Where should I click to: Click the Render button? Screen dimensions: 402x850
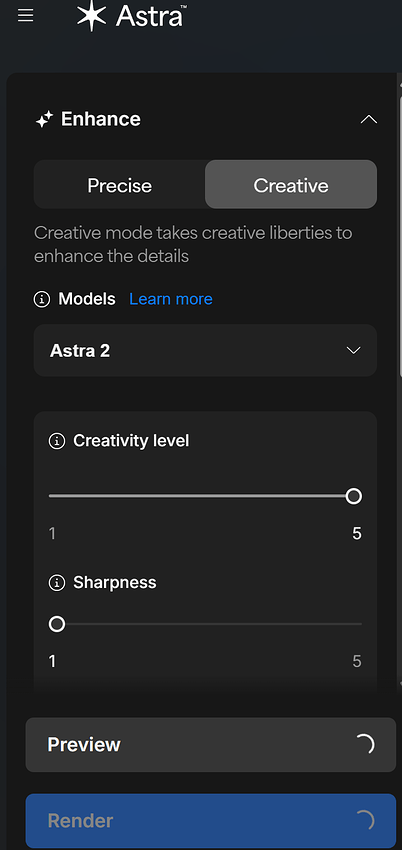[211, 821]
